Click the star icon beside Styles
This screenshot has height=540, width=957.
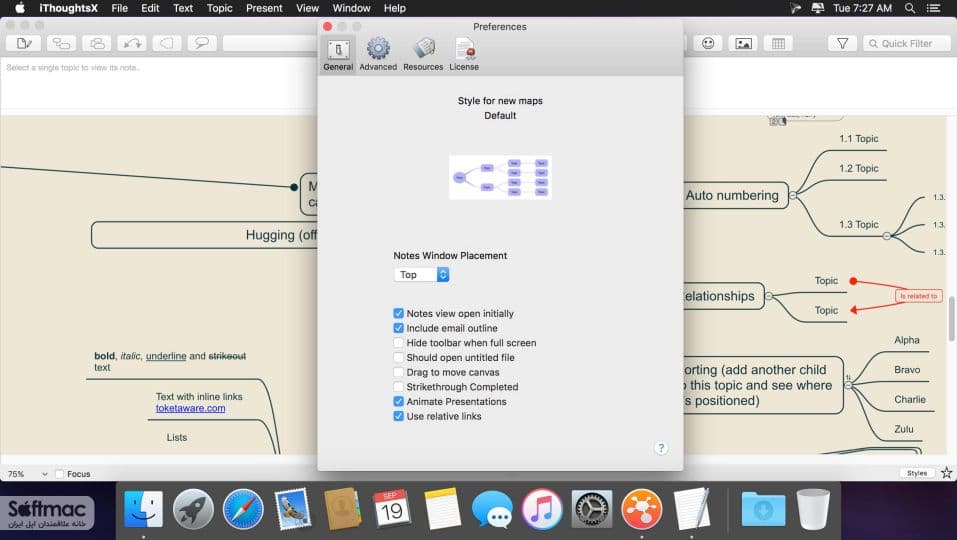946,473
